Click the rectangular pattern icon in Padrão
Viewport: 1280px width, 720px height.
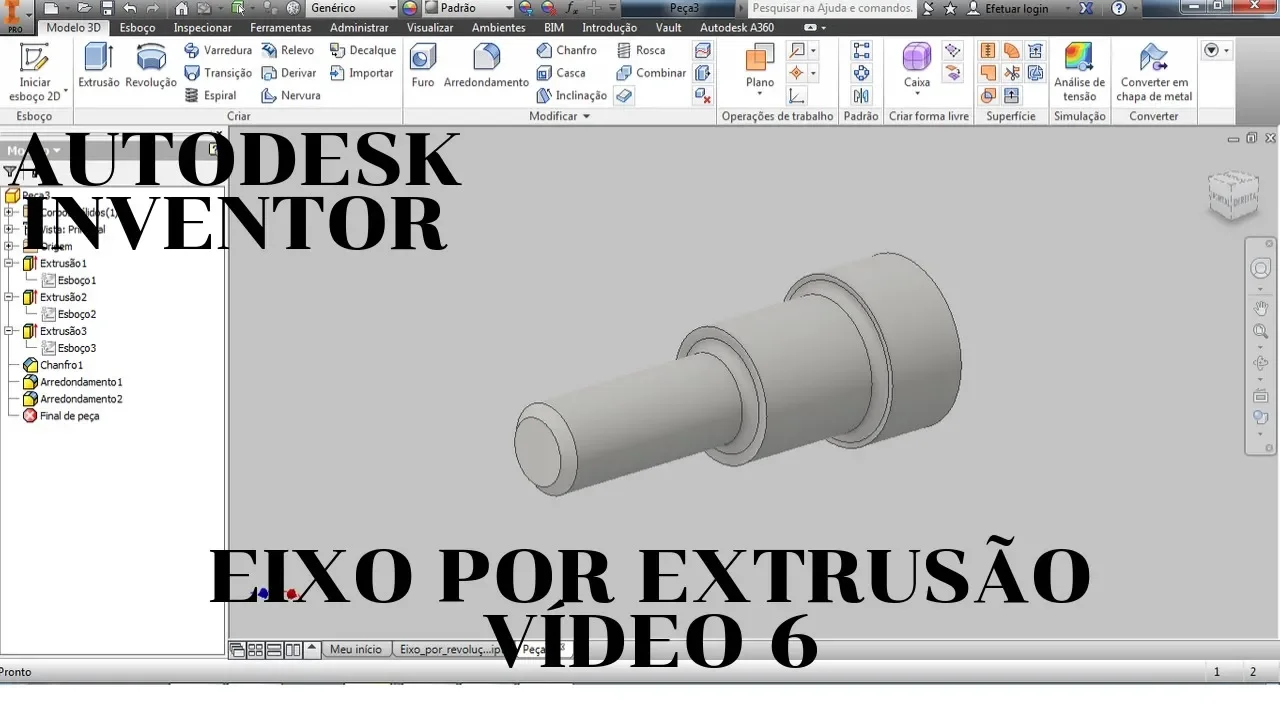click(861, 50)
